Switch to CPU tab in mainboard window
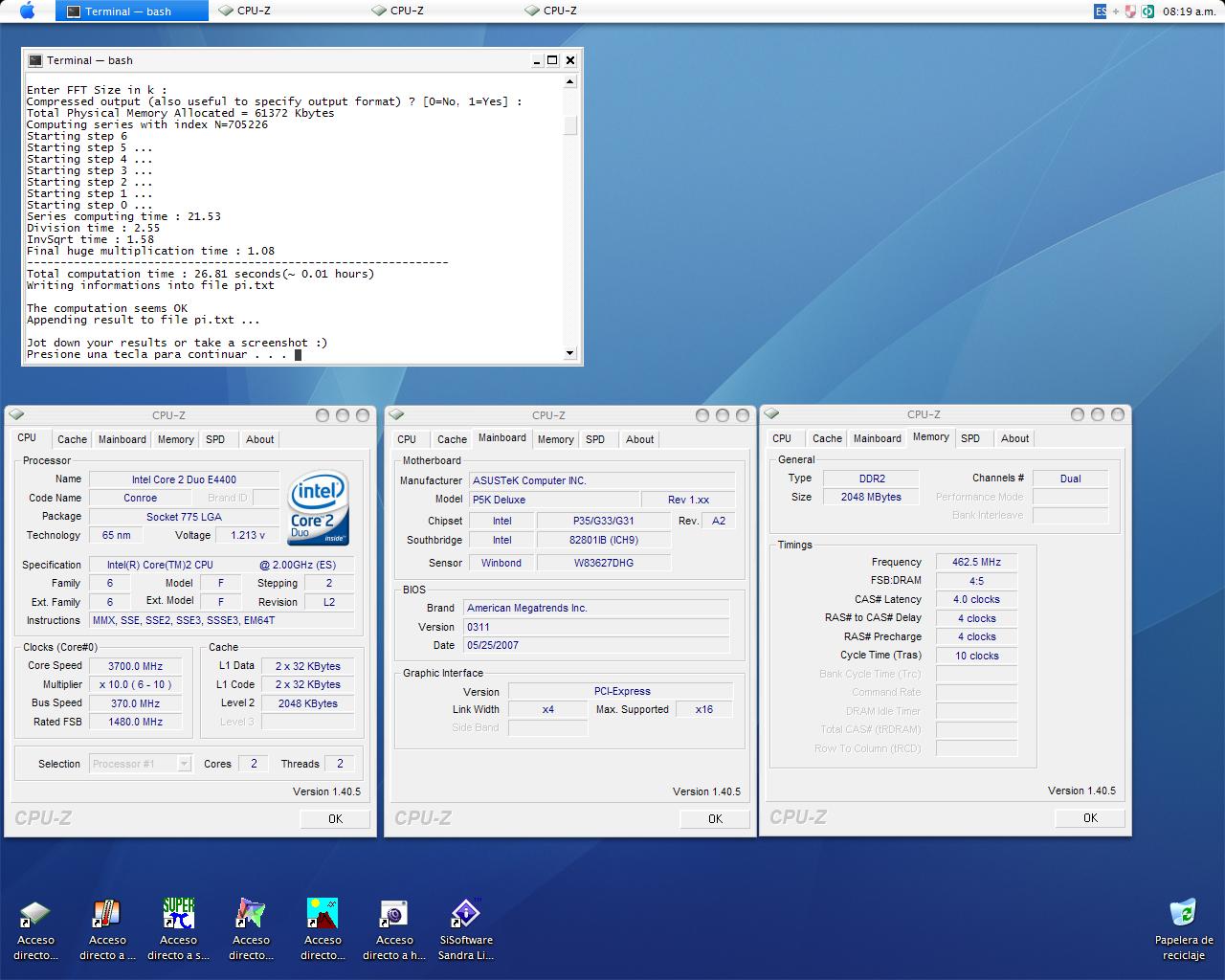Screen dimensions: 1225x980 pos(407,439)
